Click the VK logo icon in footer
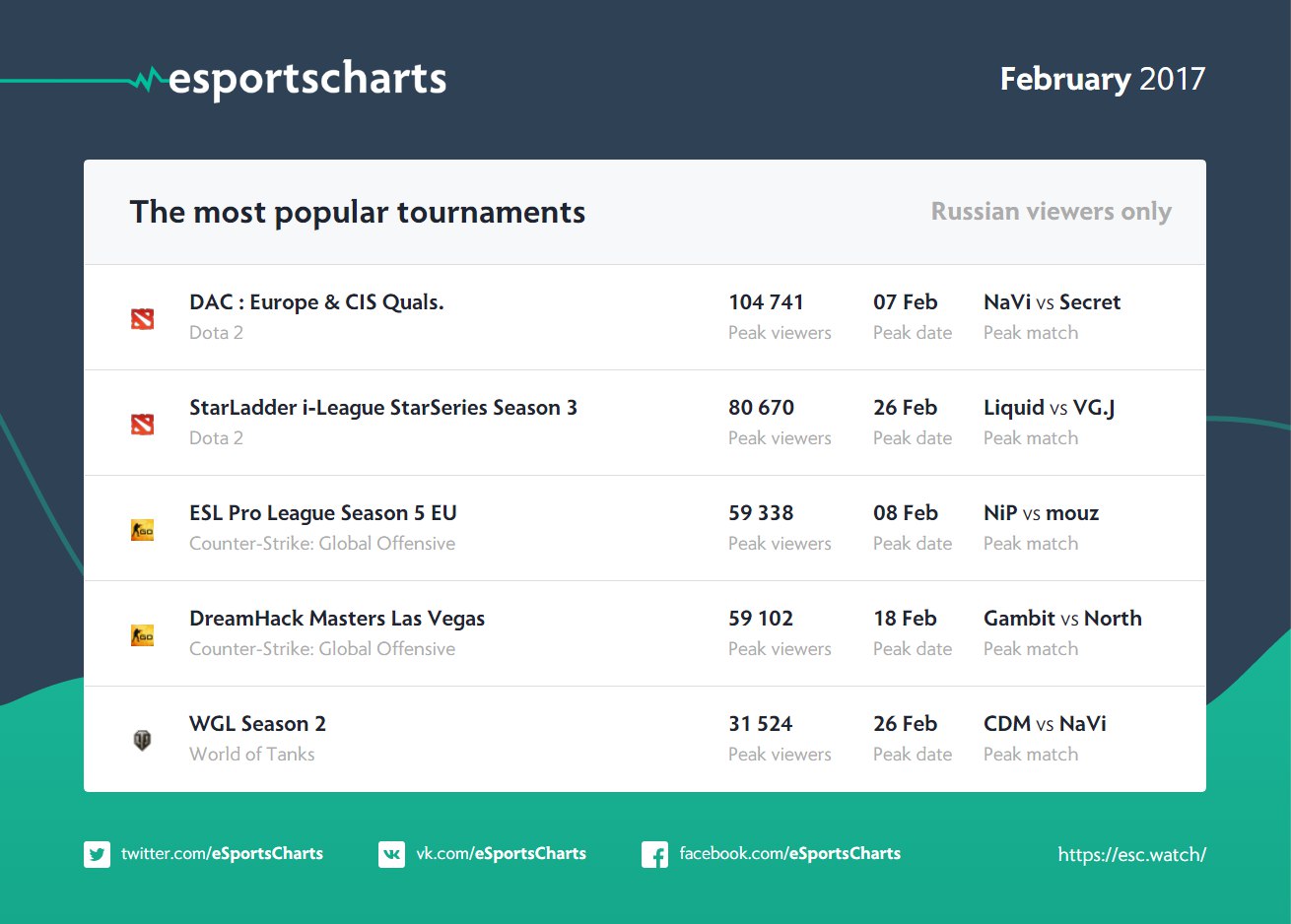1291x924 pixels. pyautogui.click(x=391, y=854)
